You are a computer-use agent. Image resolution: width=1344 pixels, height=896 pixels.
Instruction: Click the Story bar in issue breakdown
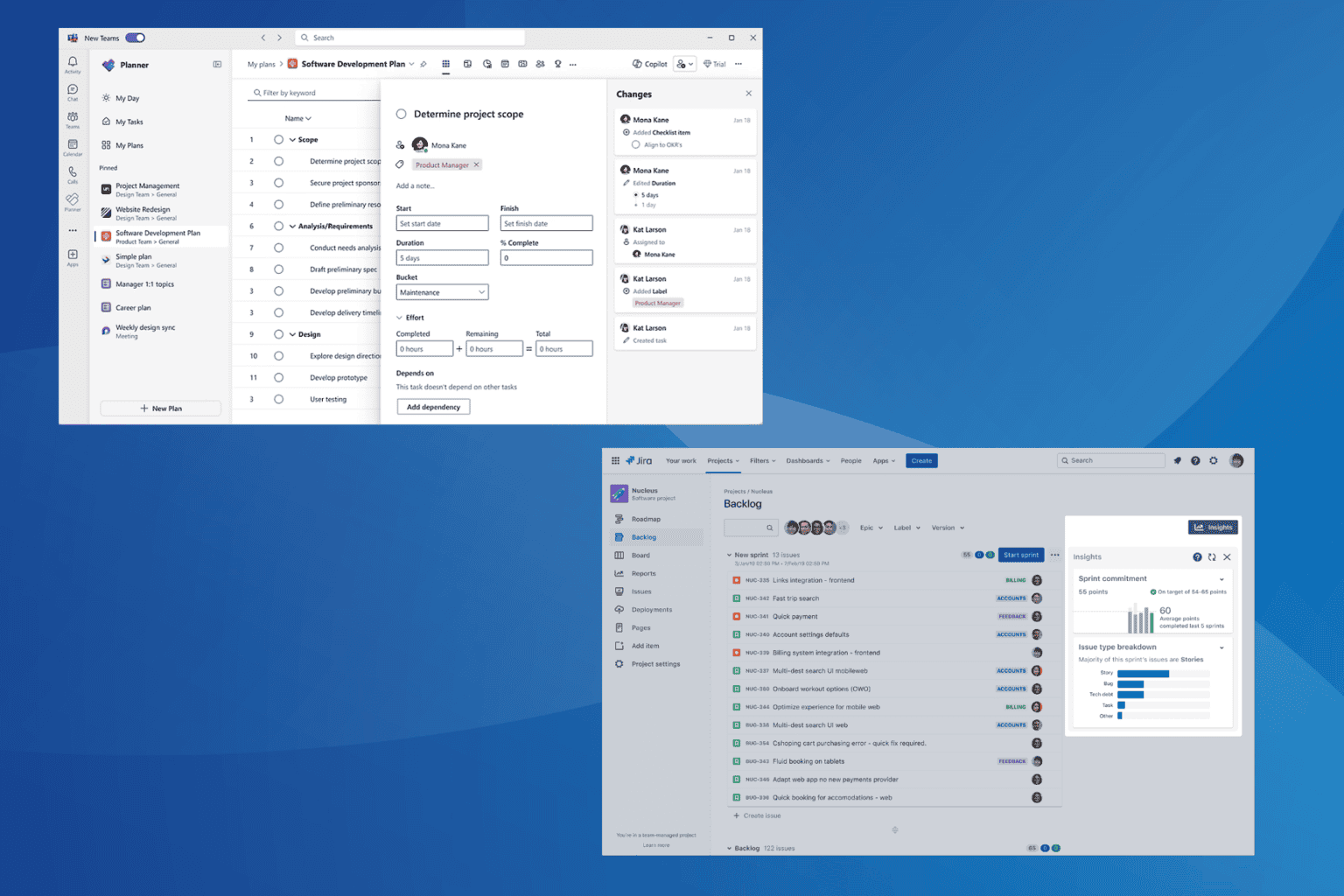pyautogui.click(x=1143, y=674)
